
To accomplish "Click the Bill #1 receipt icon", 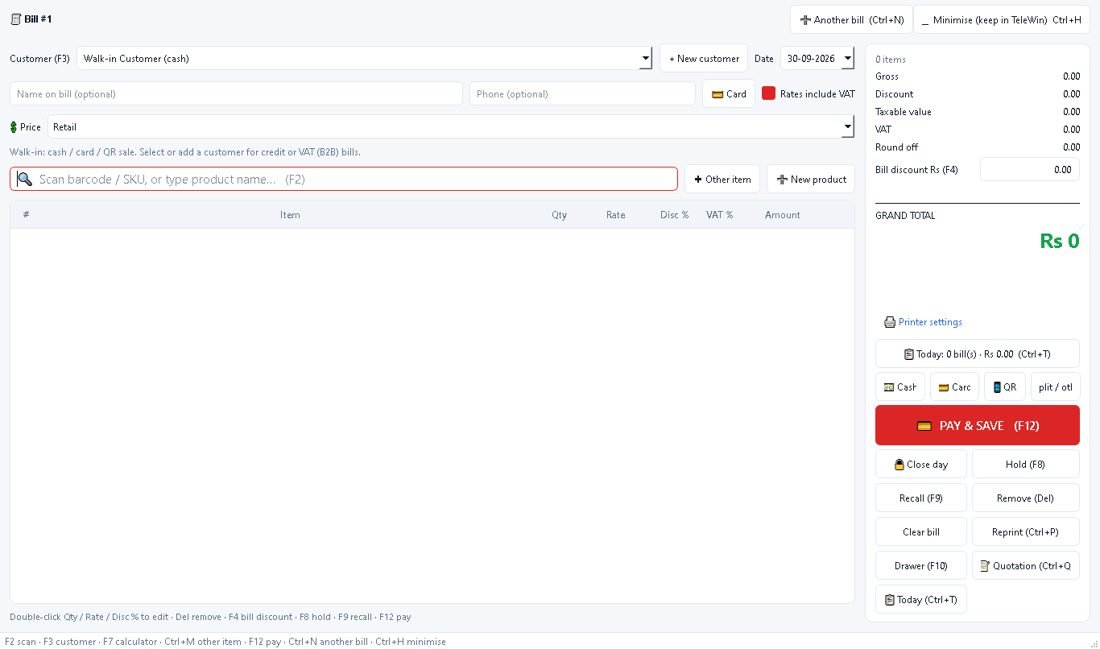I will [16, 19].
